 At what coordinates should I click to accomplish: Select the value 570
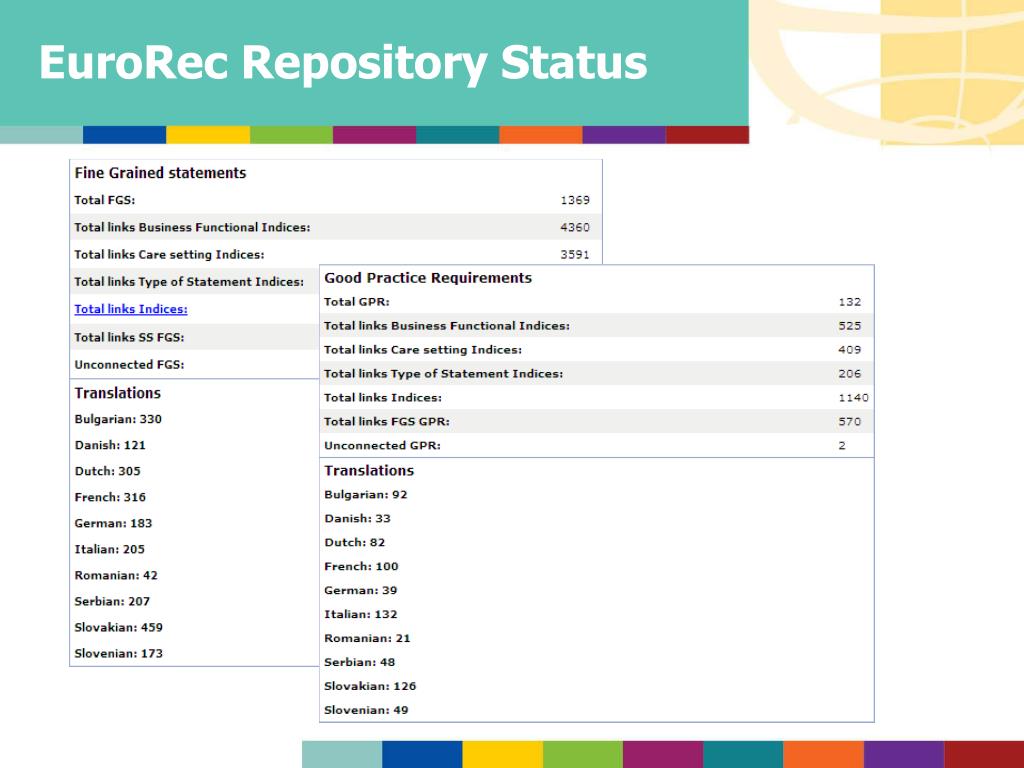(850, 421)
